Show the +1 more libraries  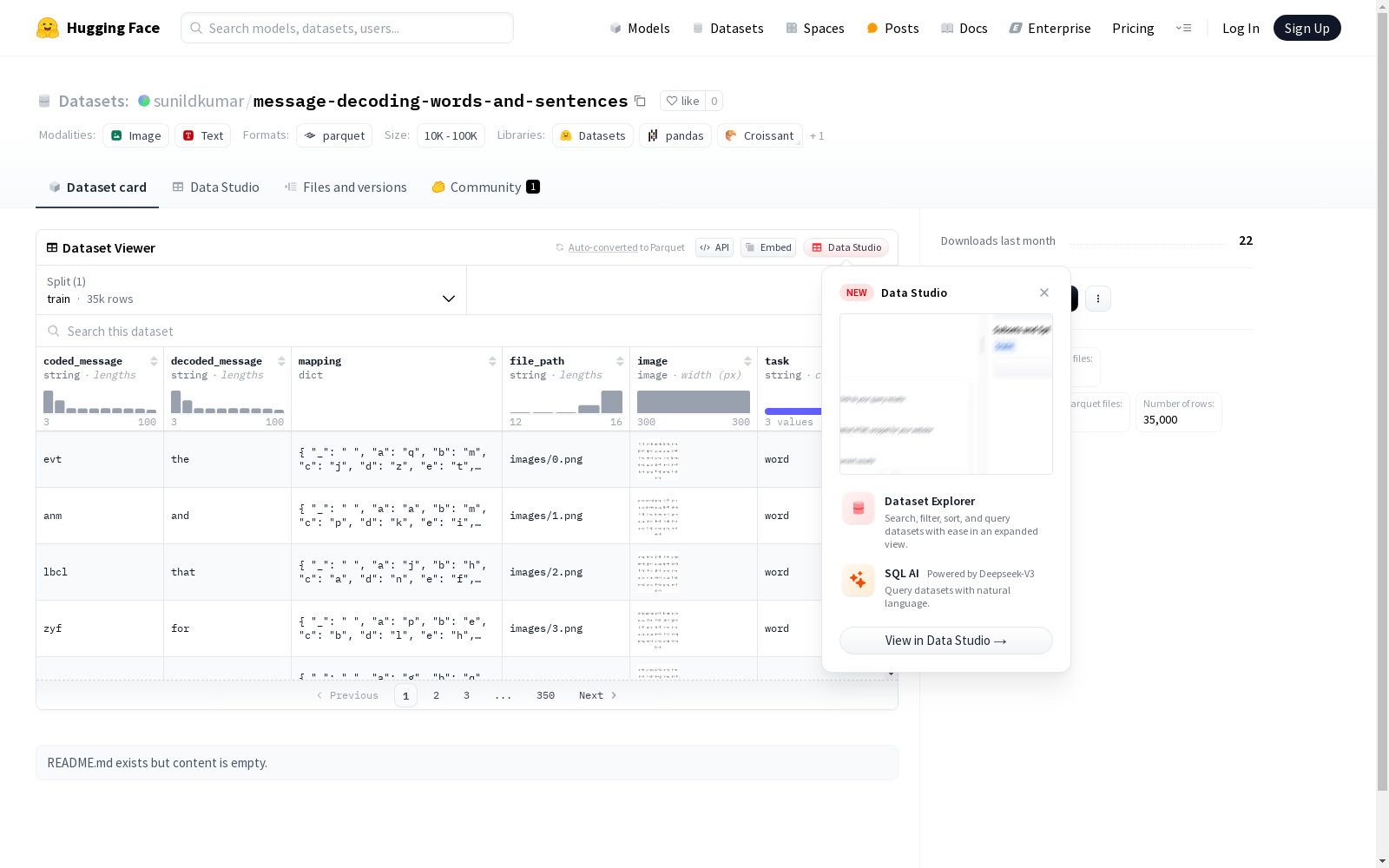coord(817,135)
